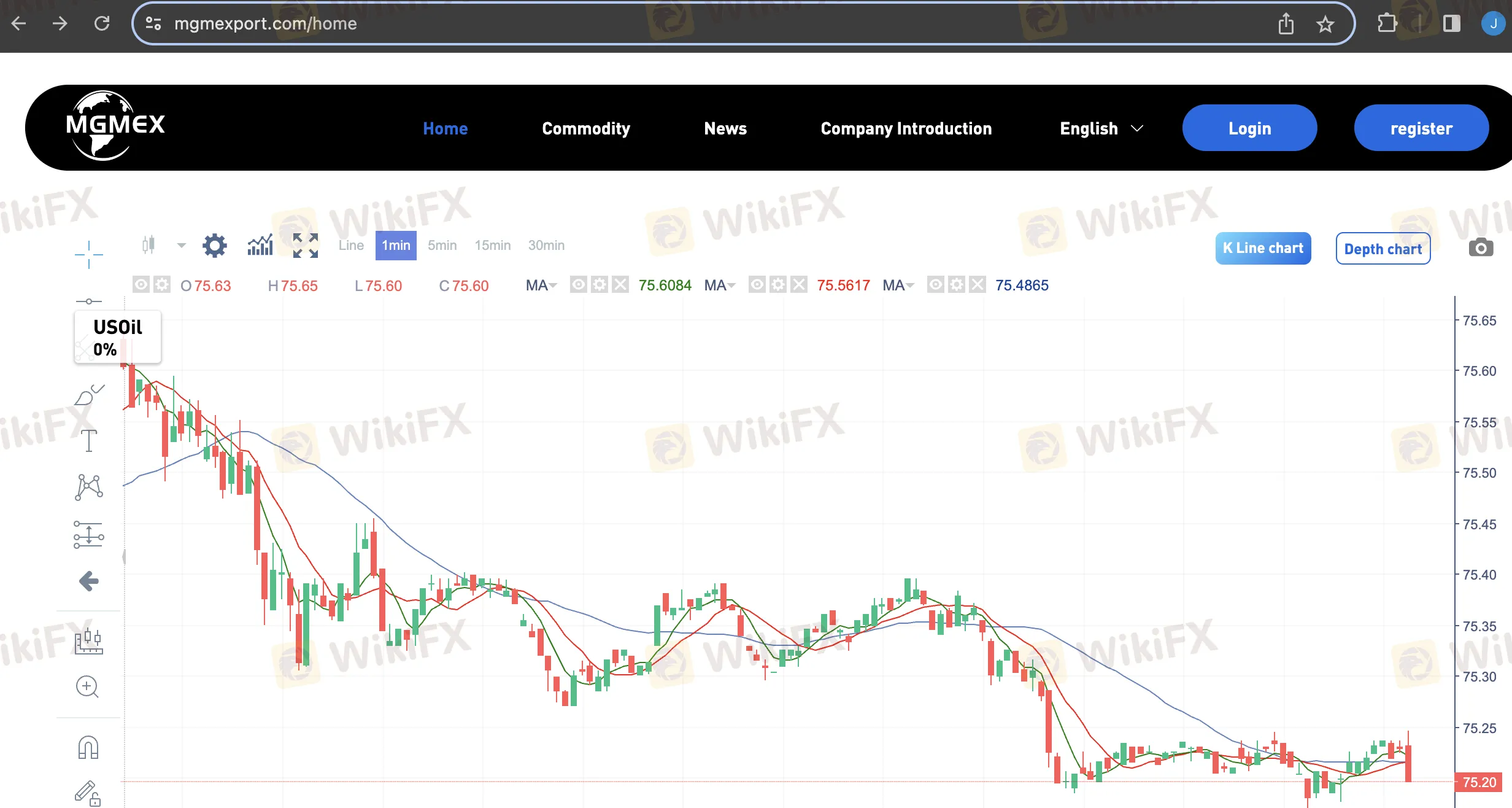Hide the 75.5617 MA line with its eye toggle

click(757, 284)
